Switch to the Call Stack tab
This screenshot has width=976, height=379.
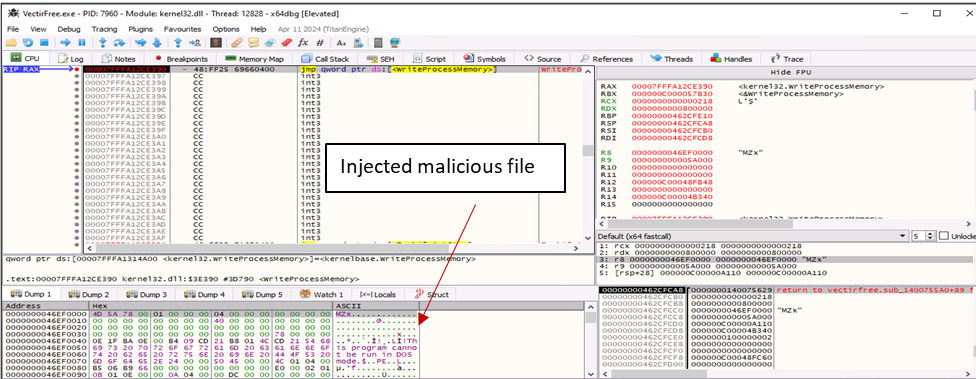(x=325, y=58)
